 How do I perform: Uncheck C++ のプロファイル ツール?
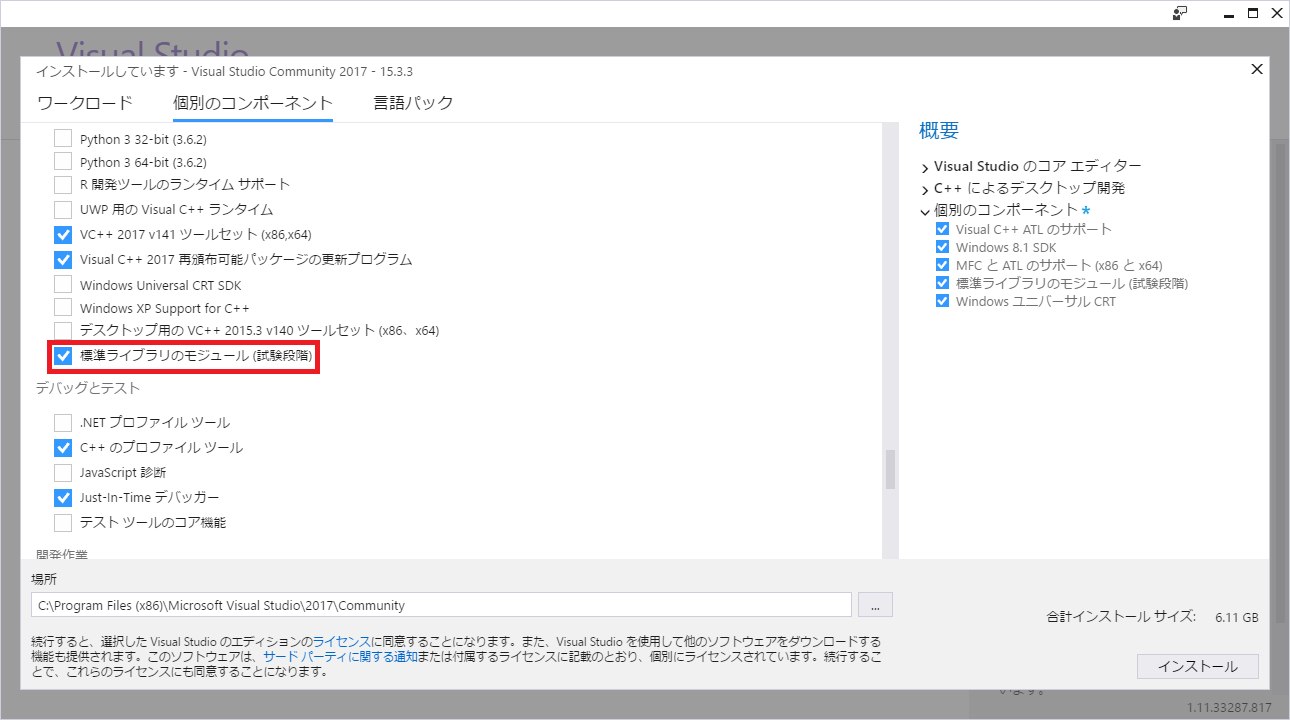tap(63, 447)
